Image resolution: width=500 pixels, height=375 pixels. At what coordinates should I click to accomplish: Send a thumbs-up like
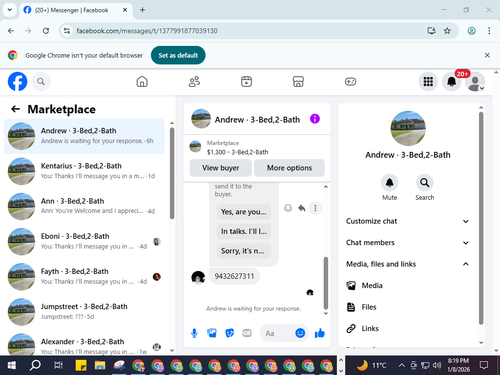click(320, 333)
